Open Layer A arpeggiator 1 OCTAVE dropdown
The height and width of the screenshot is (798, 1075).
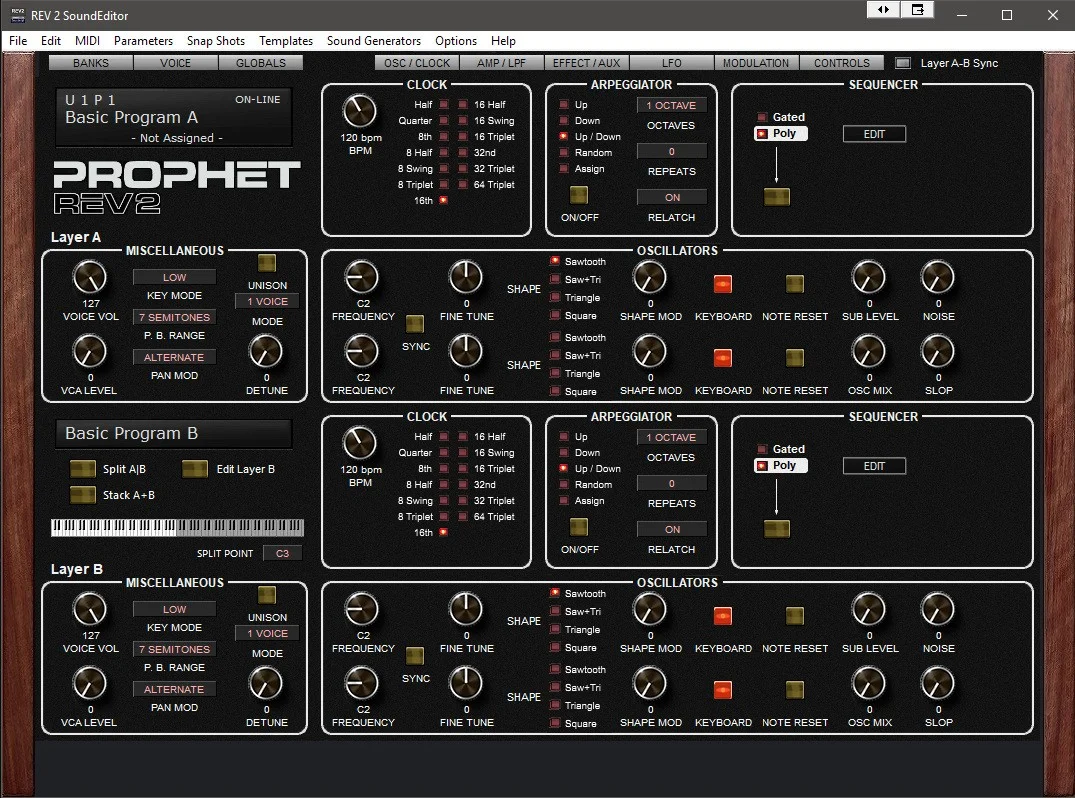click(x=671, y=105)
